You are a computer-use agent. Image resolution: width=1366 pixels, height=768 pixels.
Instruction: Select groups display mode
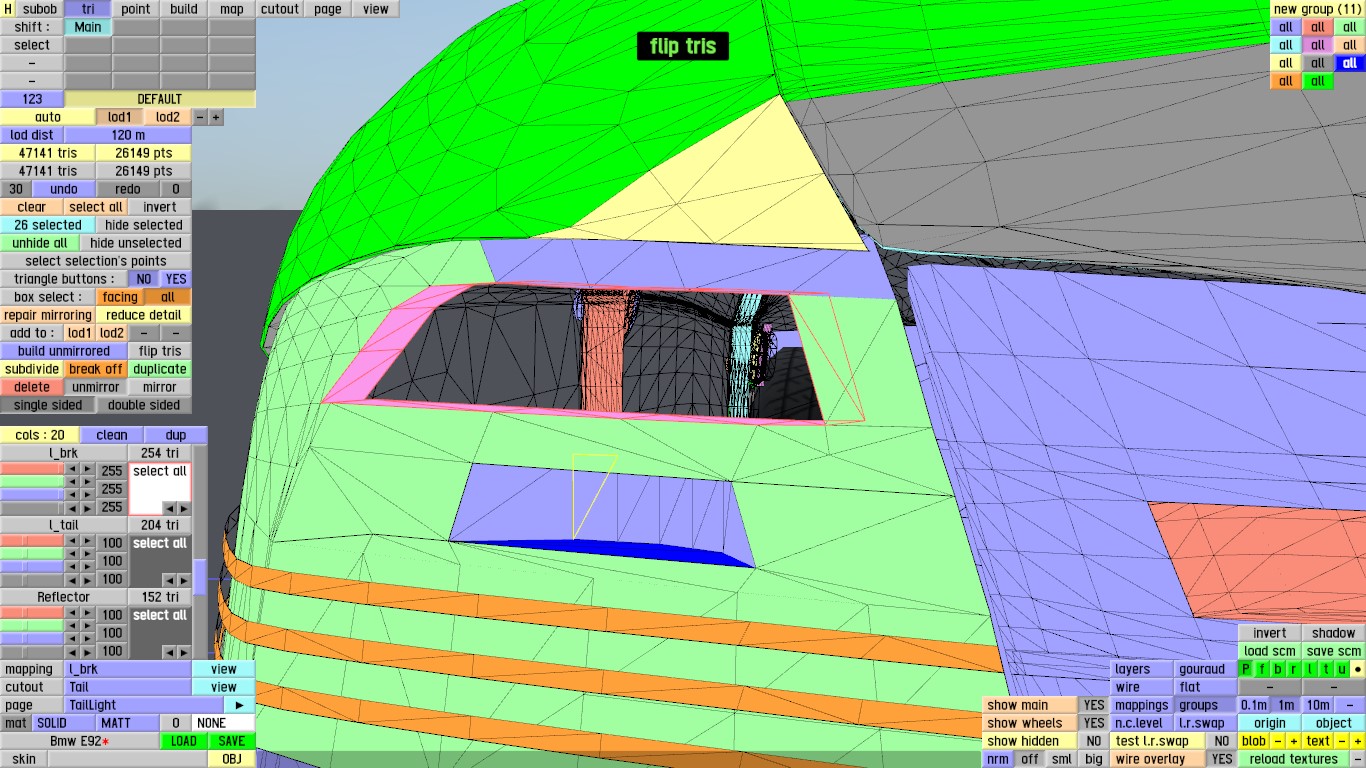[1205, 705]
